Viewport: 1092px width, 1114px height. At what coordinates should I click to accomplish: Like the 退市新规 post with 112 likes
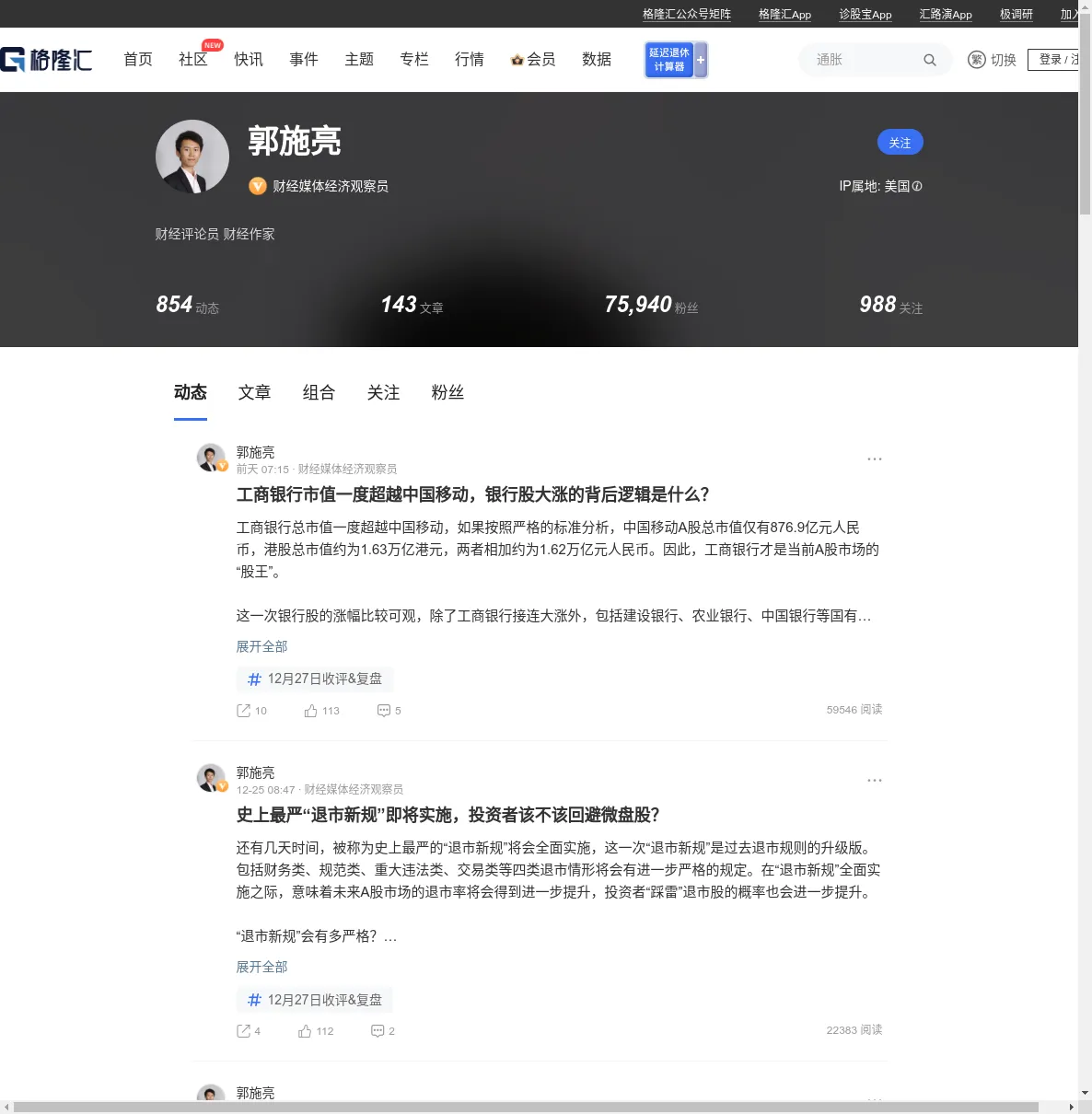pyautogui.click(x=316, y=1031)
